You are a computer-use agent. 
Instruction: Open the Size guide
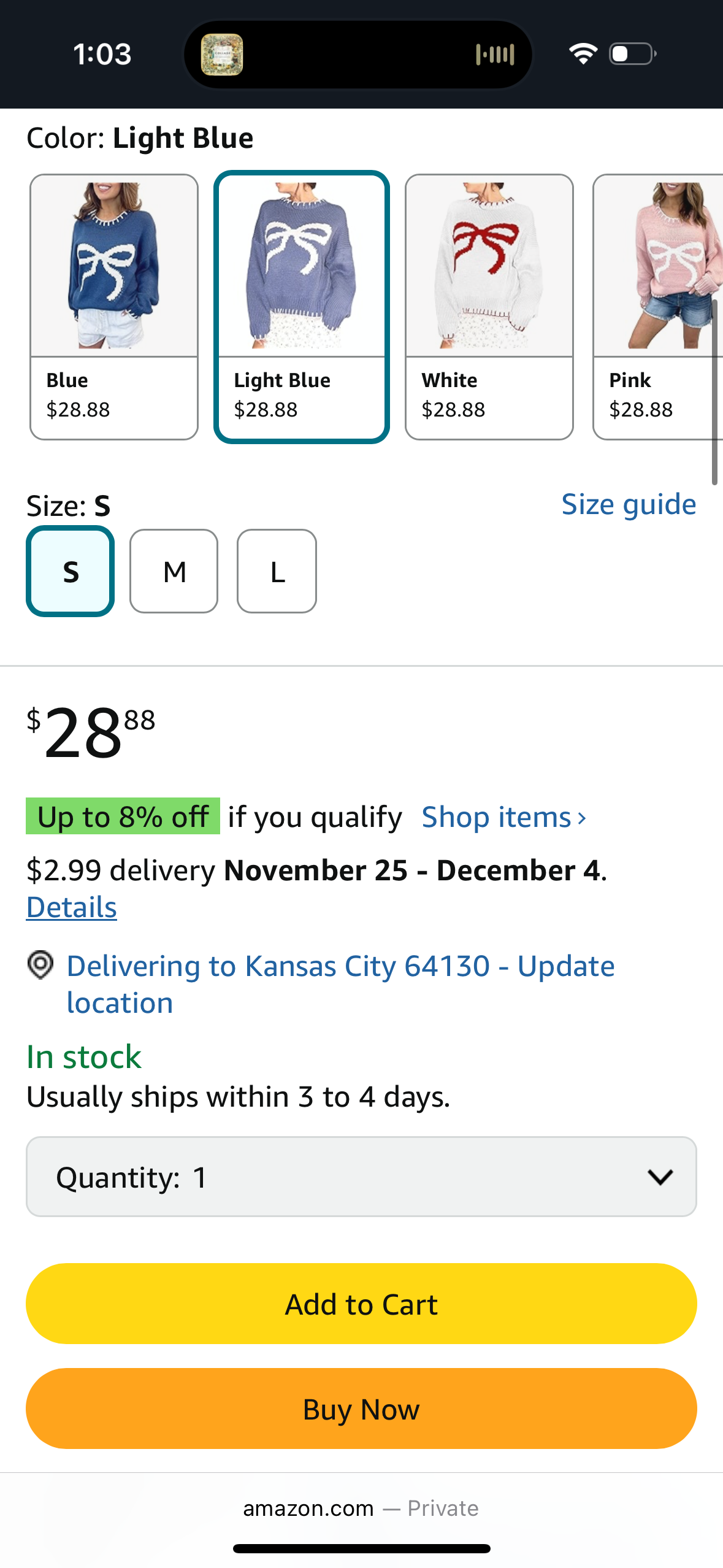coord(629,505)
